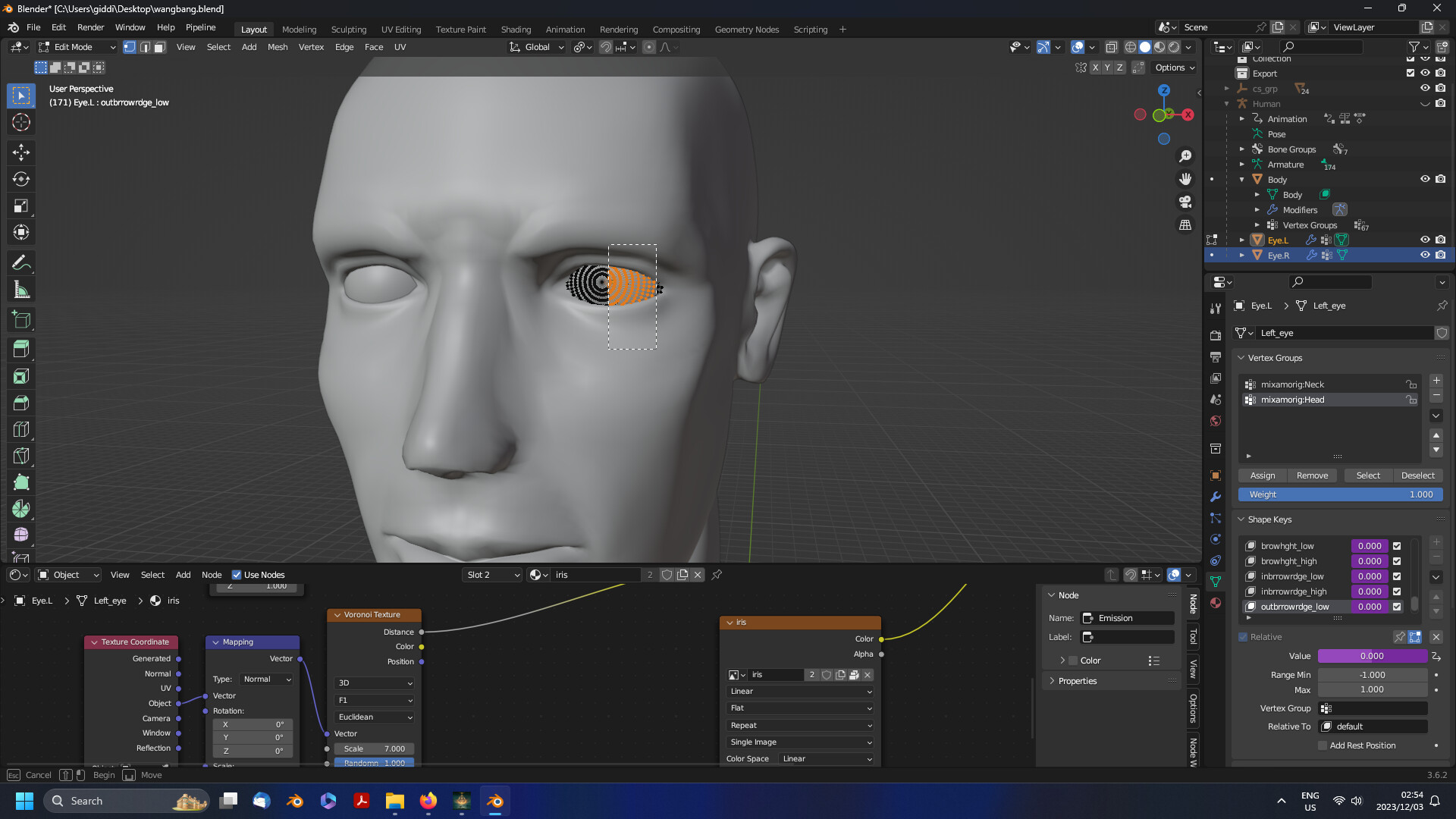Click the Shading workspace tab
This screenshot has height=819, width=1456.
515,29
